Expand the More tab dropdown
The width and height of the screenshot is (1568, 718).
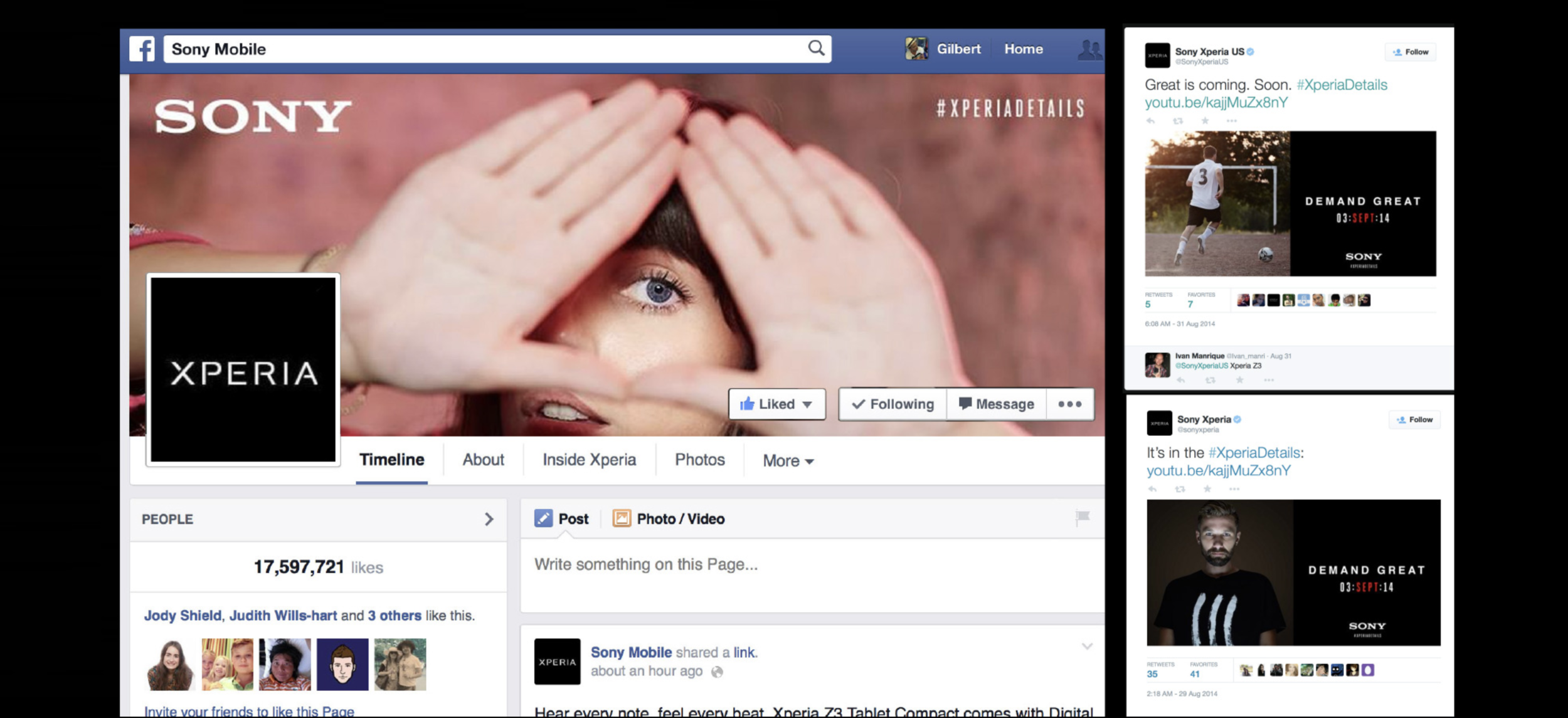(x=788, y=461)
